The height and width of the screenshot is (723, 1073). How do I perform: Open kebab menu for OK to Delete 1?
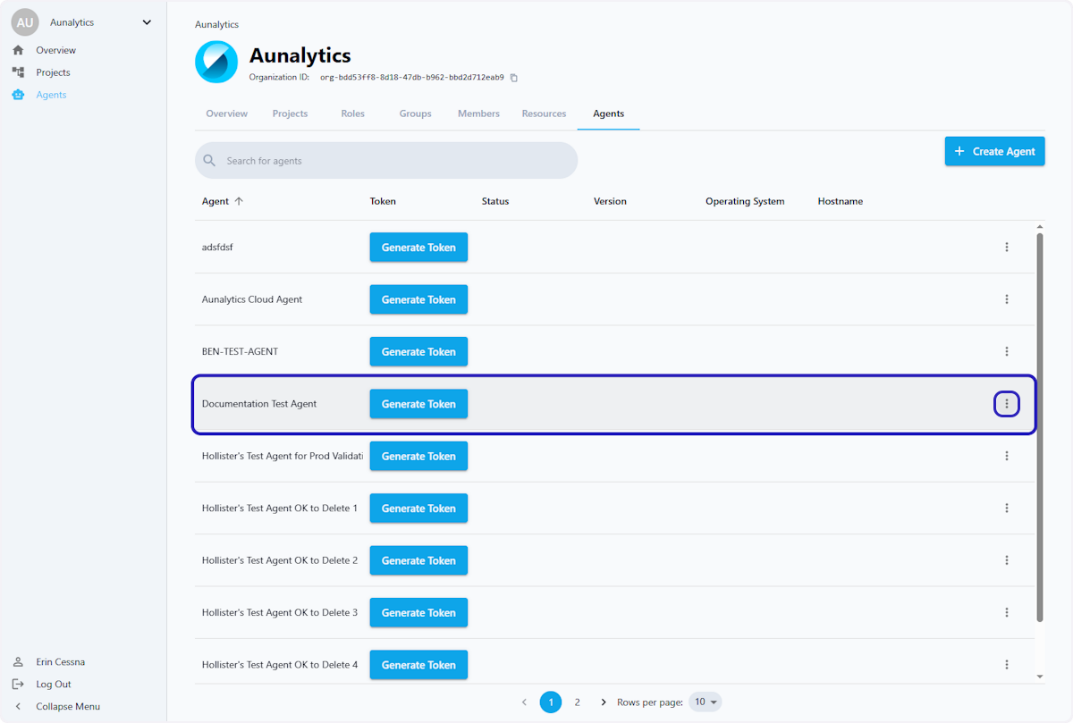click(1007, 508)
